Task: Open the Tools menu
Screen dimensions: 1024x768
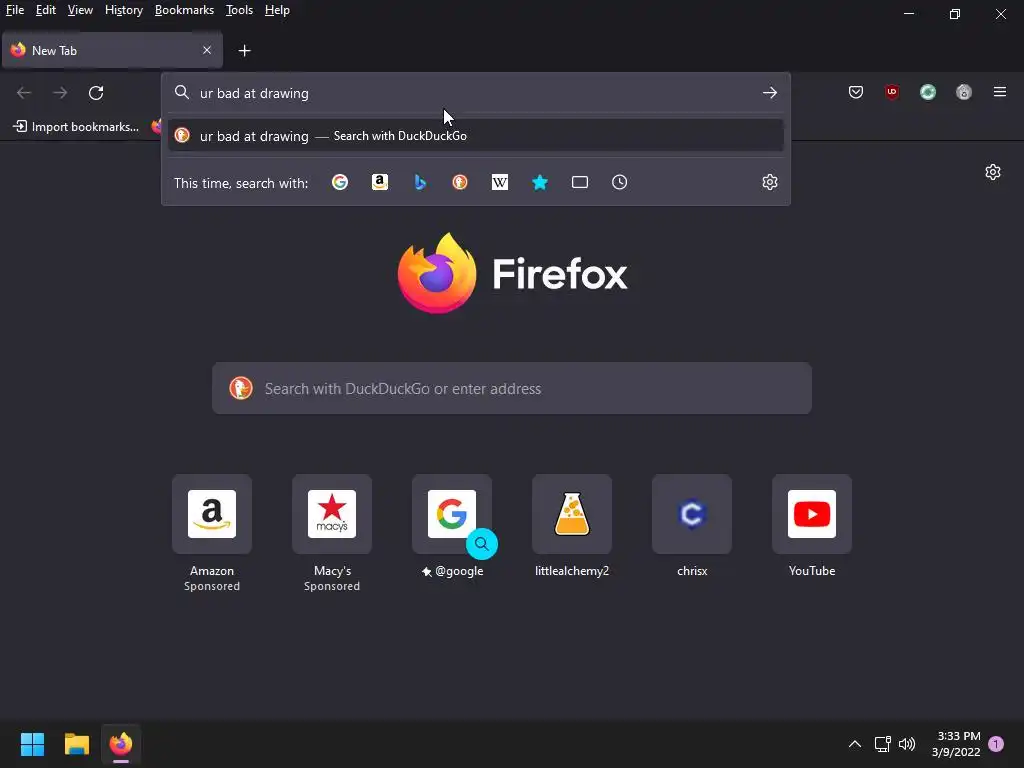Action: pos(239,10)
